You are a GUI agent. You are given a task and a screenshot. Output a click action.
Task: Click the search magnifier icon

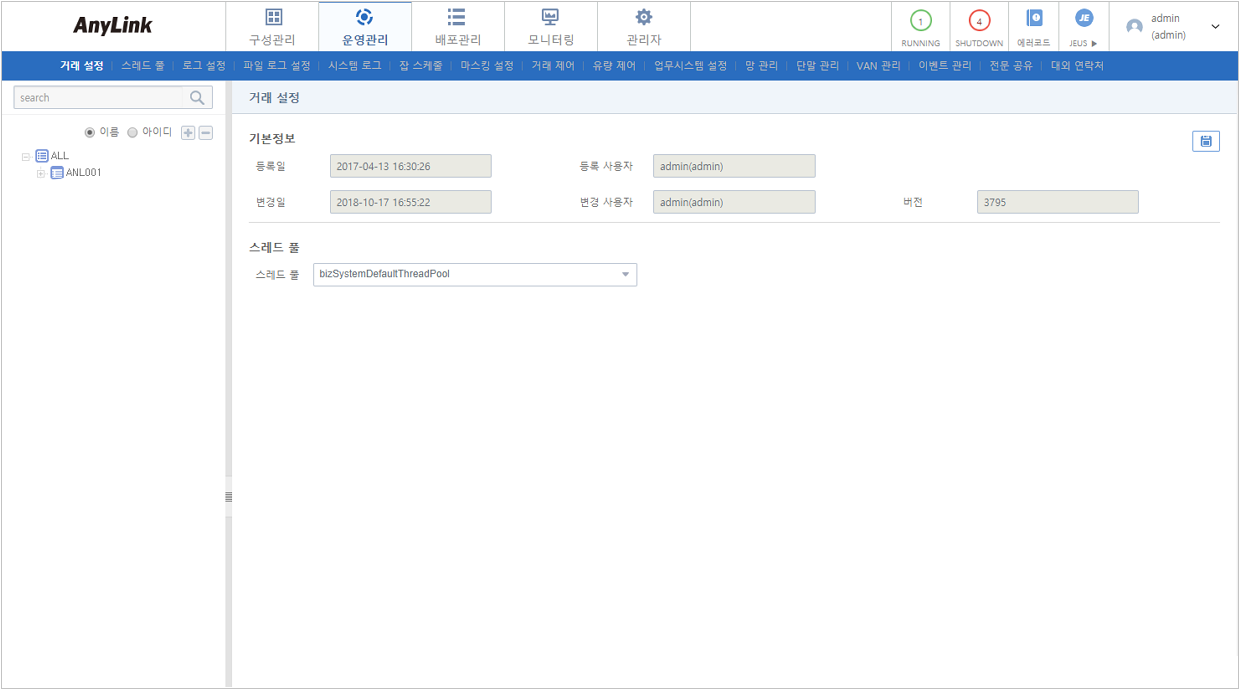coord(197,98)
